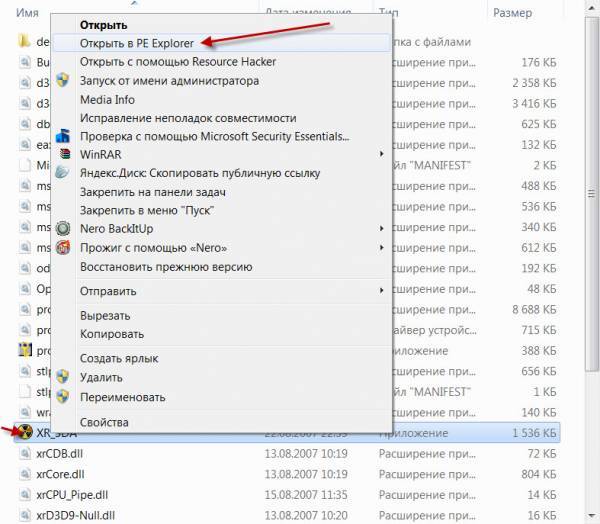Sort by the Тип column header
The height and width of the screenshot is (524, 600).
pos(388,13)
